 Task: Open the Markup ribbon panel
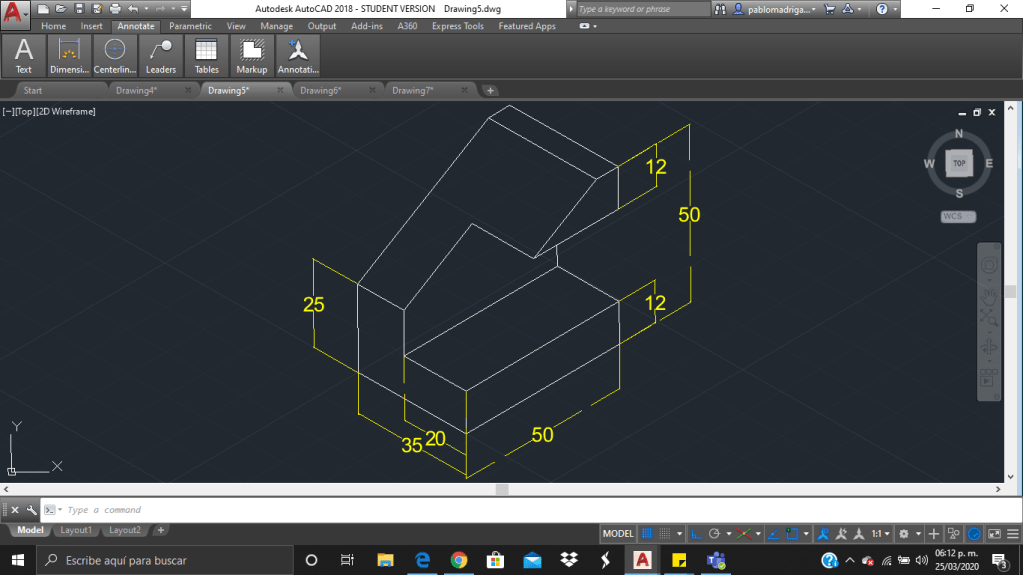tap(252, 56)
